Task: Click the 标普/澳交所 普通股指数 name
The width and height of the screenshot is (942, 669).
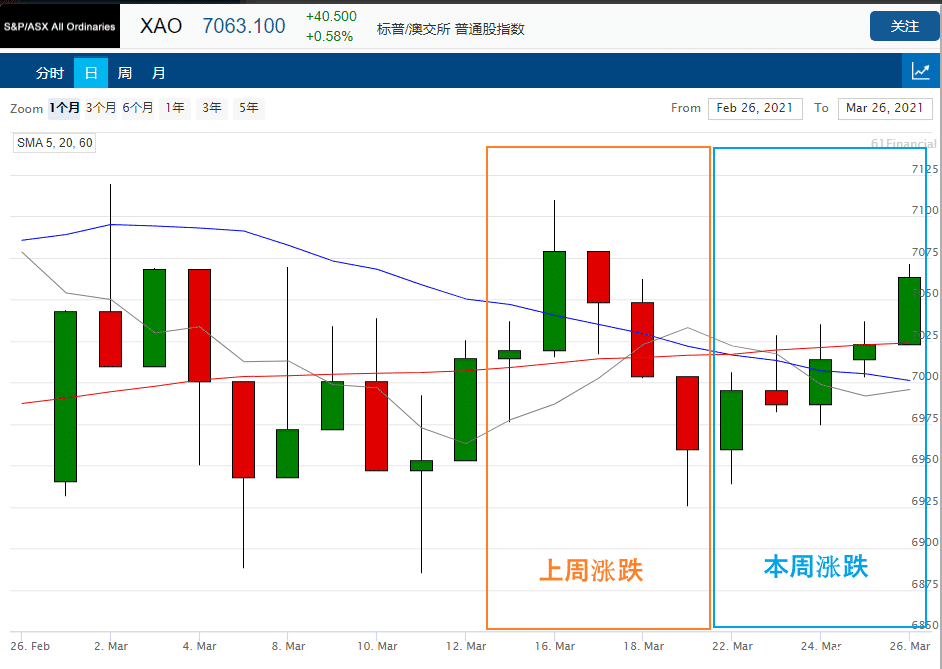Action: point(451,29)
